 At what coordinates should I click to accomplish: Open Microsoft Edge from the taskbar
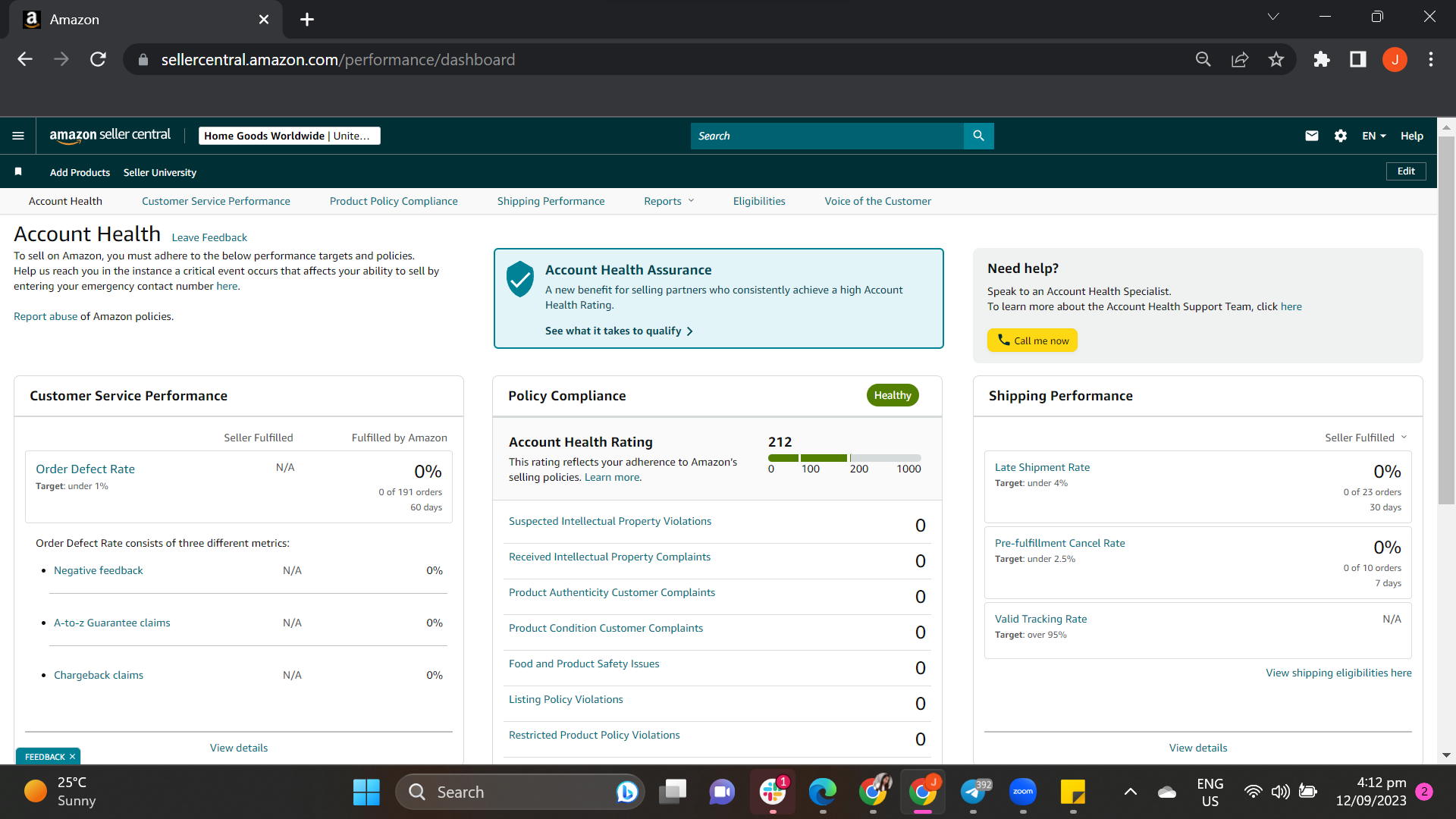(x=823, y=792)
